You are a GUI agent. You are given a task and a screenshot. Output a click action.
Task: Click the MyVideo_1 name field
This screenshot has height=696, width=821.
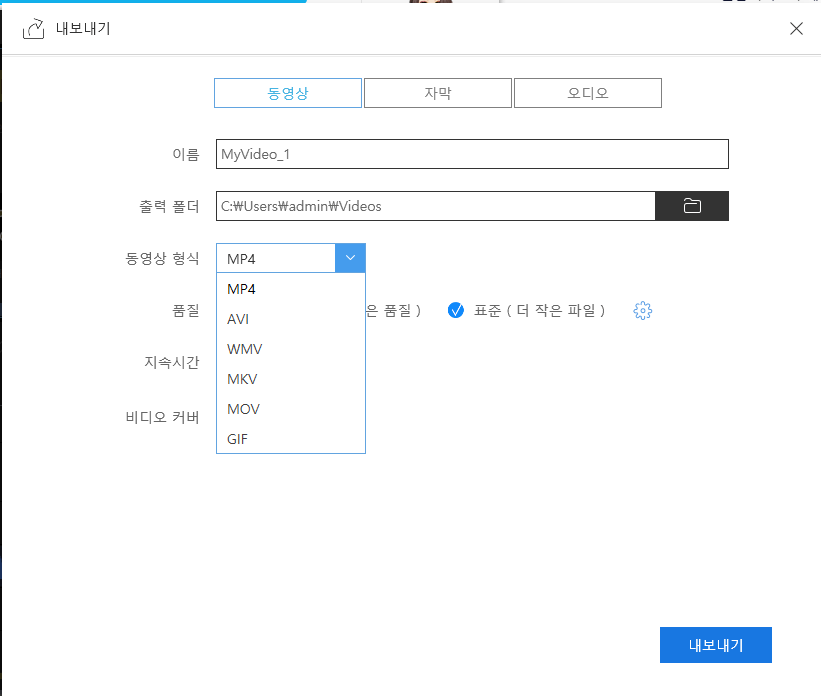tap(471, 153)
